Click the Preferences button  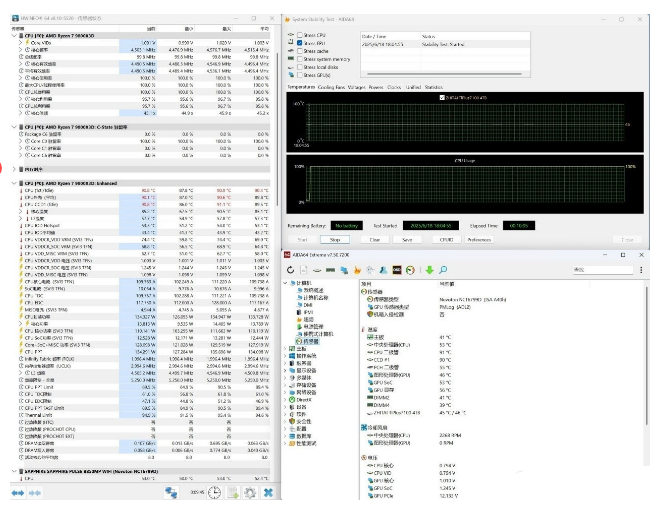pos(479,240)
